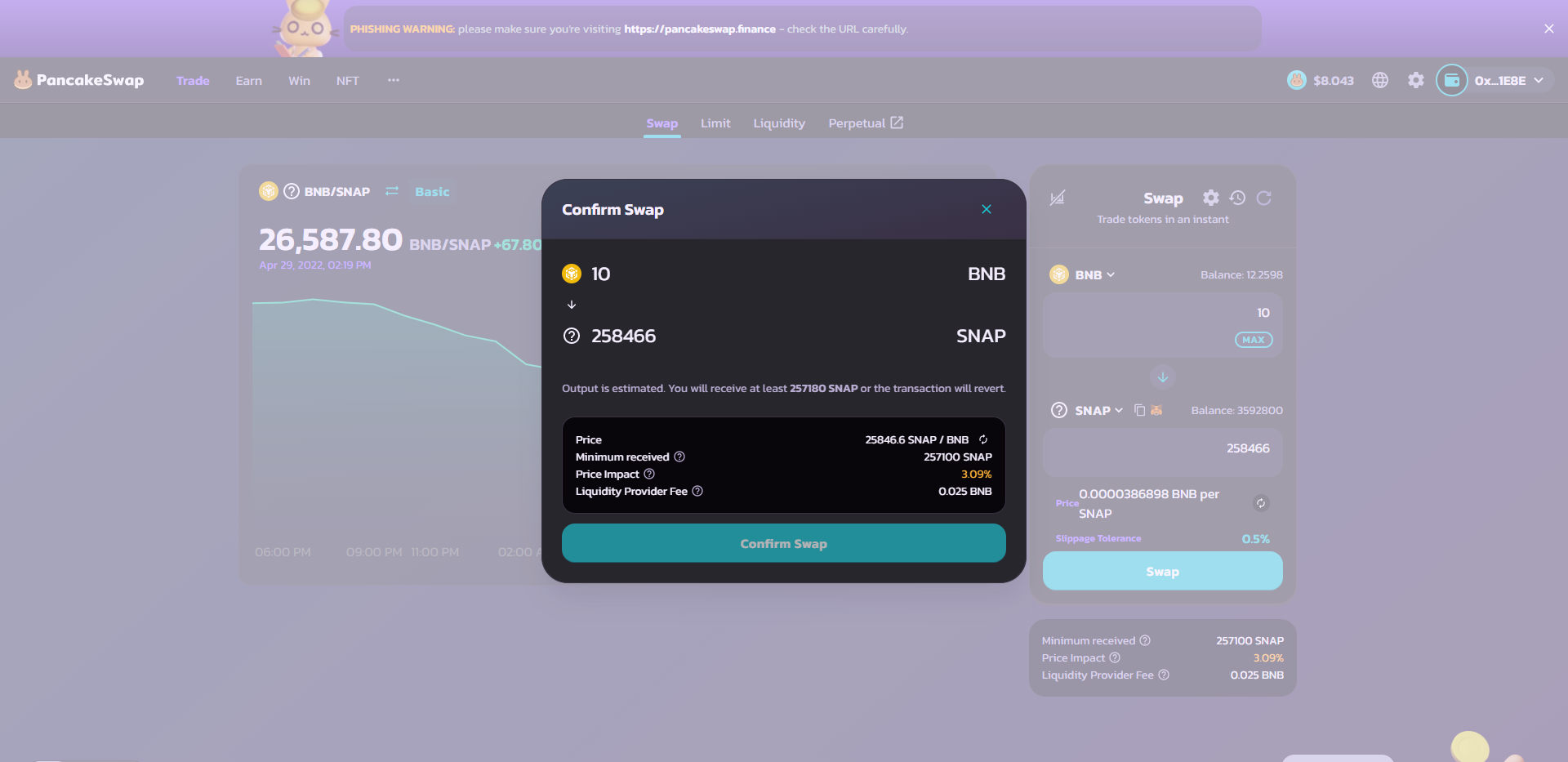Click the light blue Swap button
1568x762 pixels.
pos(1163,571)
